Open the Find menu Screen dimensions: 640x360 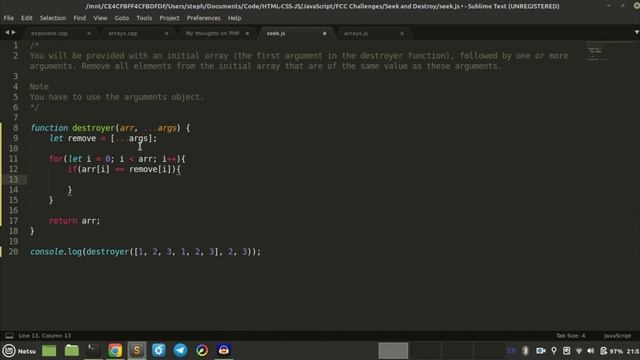point(80,18)
